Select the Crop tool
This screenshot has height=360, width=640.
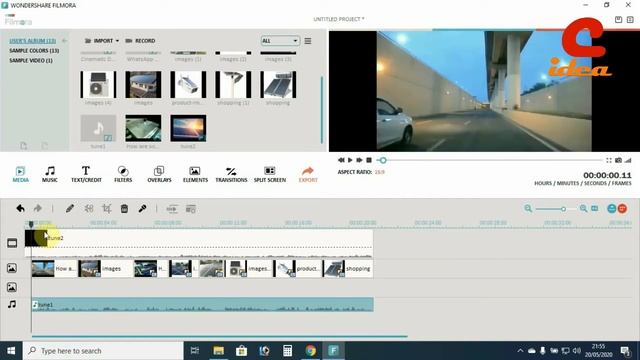click(107, 209)
